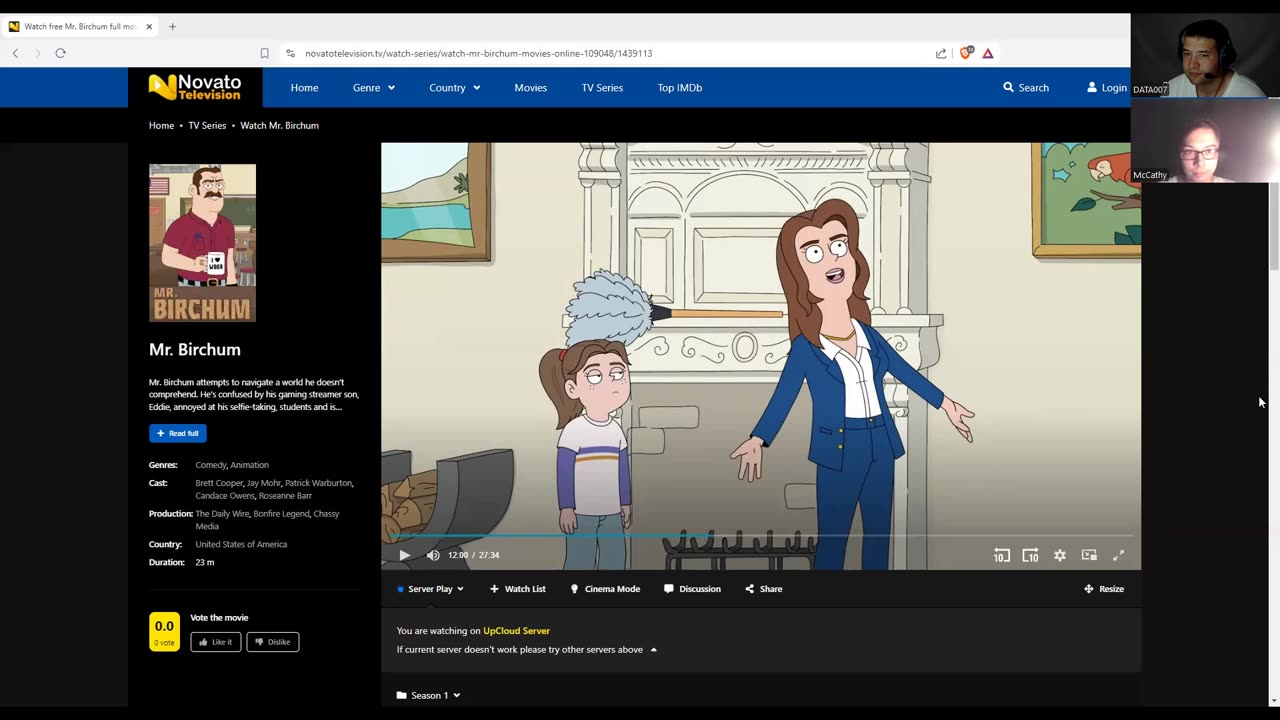Click the 0.0 vote rating badge
The height and width of the screenshot is (720, 1280).
click(164, 632)
